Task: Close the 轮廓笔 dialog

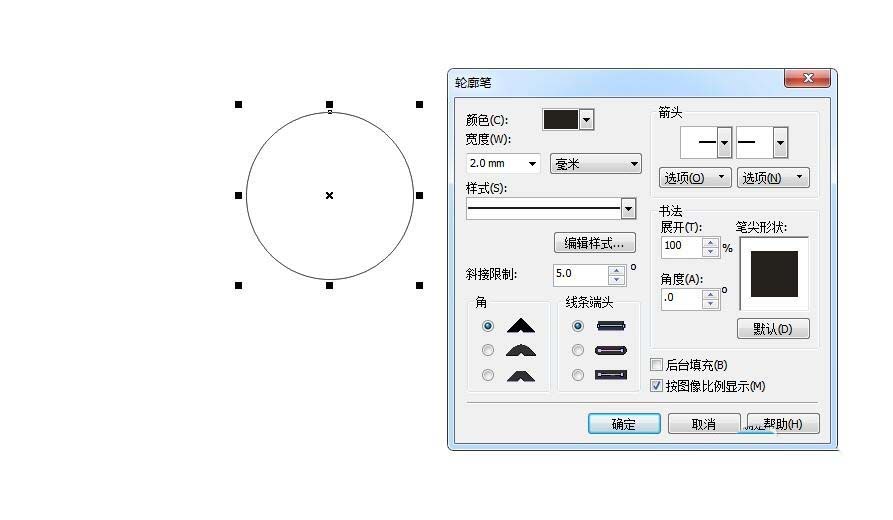Action: coord(808,78)
